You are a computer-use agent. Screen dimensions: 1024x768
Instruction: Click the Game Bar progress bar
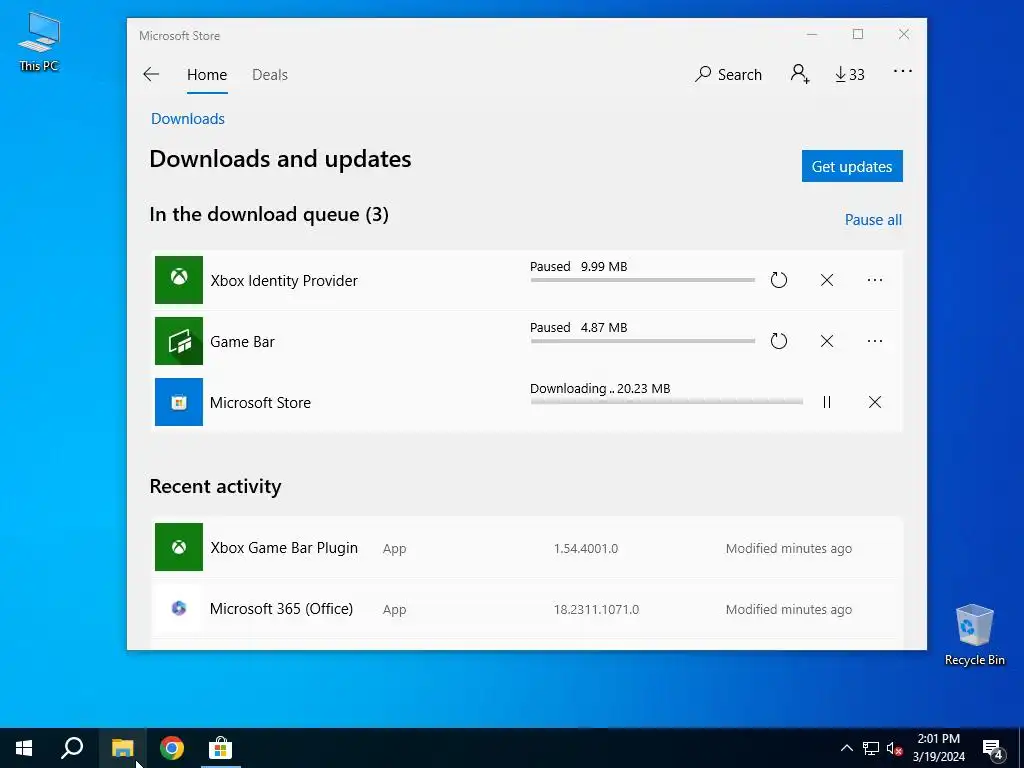(643, 341)
